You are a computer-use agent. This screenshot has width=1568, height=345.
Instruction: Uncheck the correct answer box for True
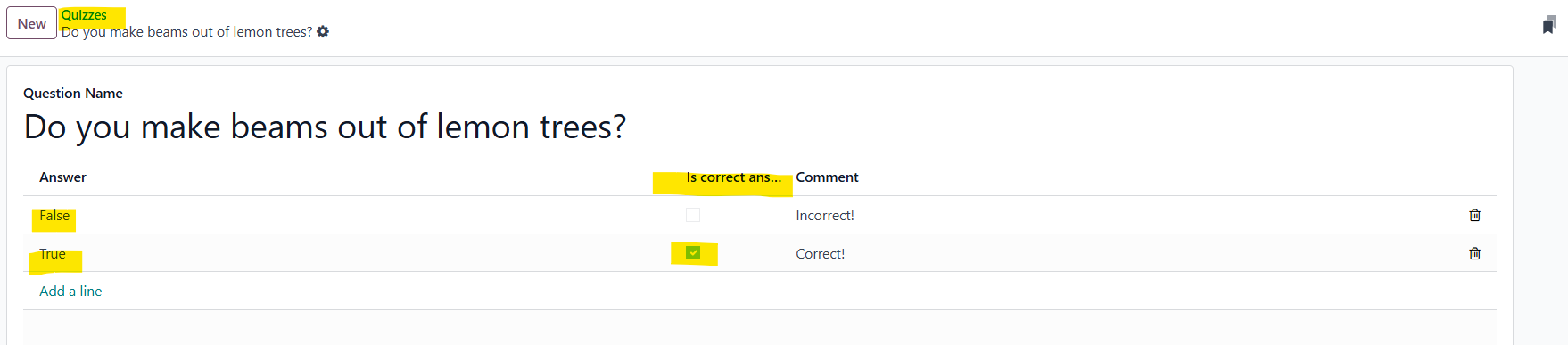pos(693,253)
